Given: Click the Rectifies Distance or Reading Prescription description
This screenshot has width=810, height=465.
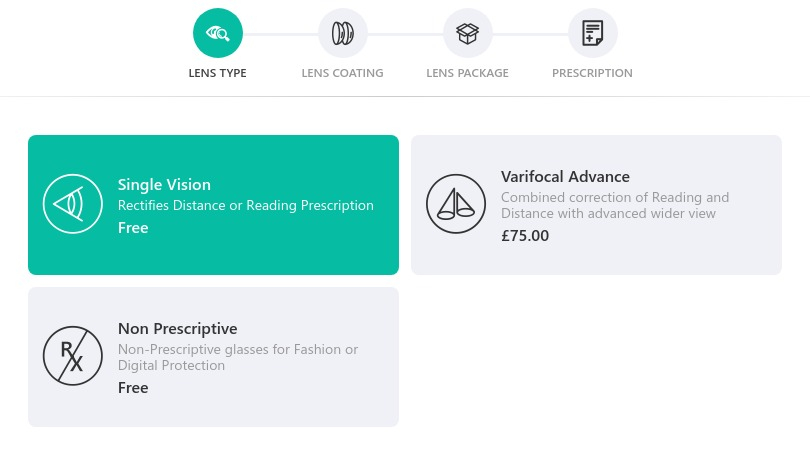Looking at the screenshot, I should (245, 206).
